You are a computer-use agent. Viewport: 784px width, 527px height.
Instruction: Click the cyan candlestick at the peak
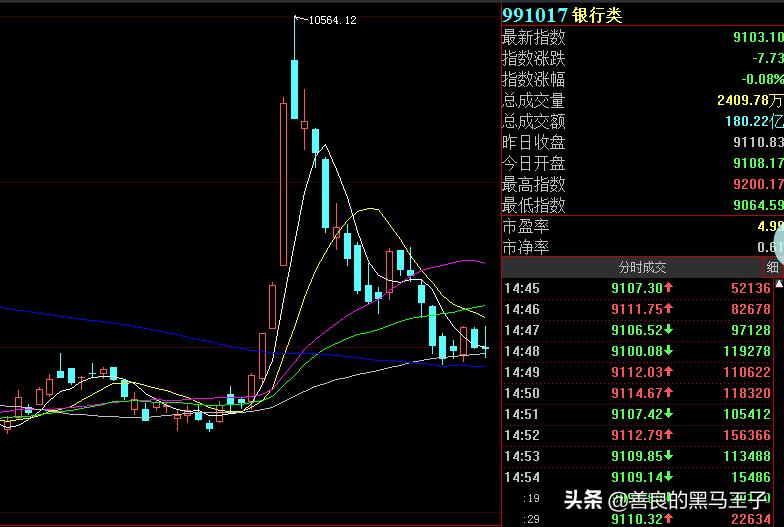click(294, 89)
